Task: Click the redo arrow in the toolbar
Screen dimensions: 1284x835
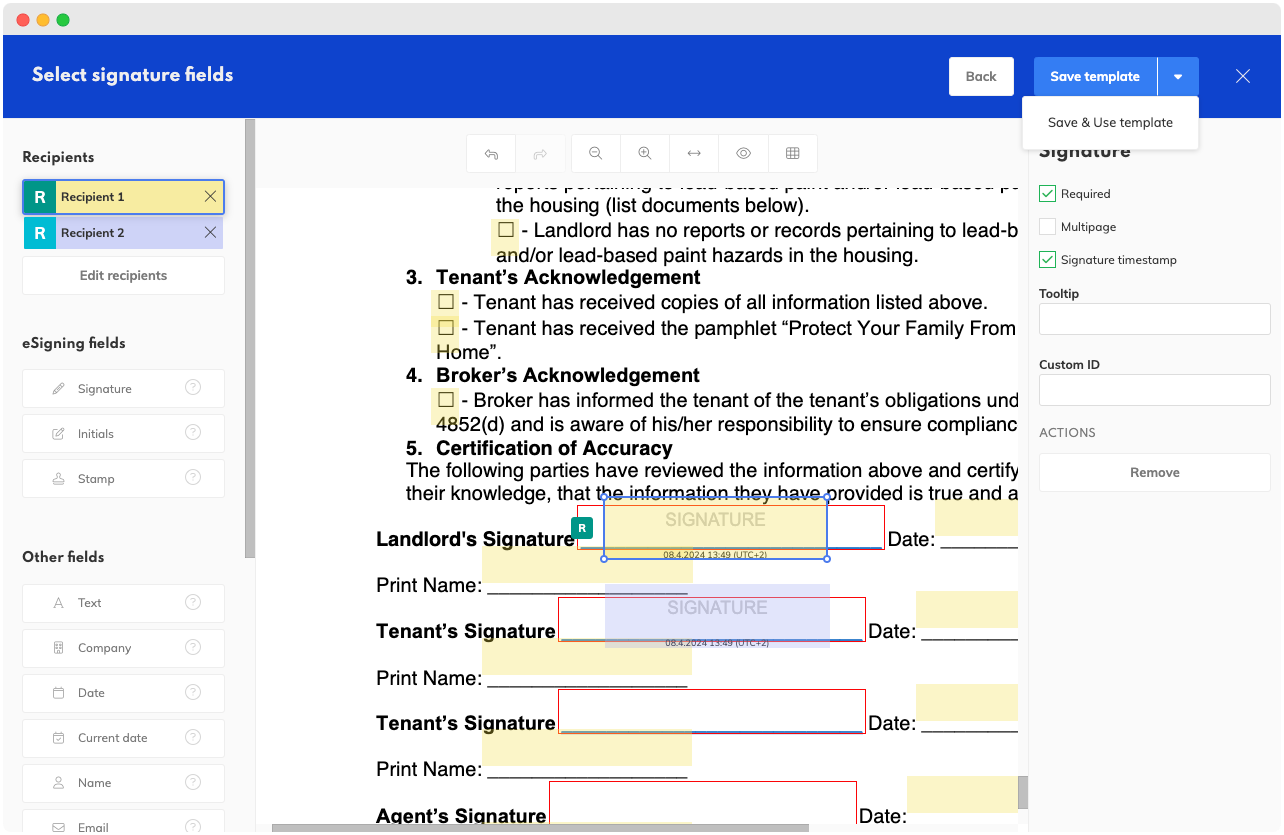Action: point(540,154)
